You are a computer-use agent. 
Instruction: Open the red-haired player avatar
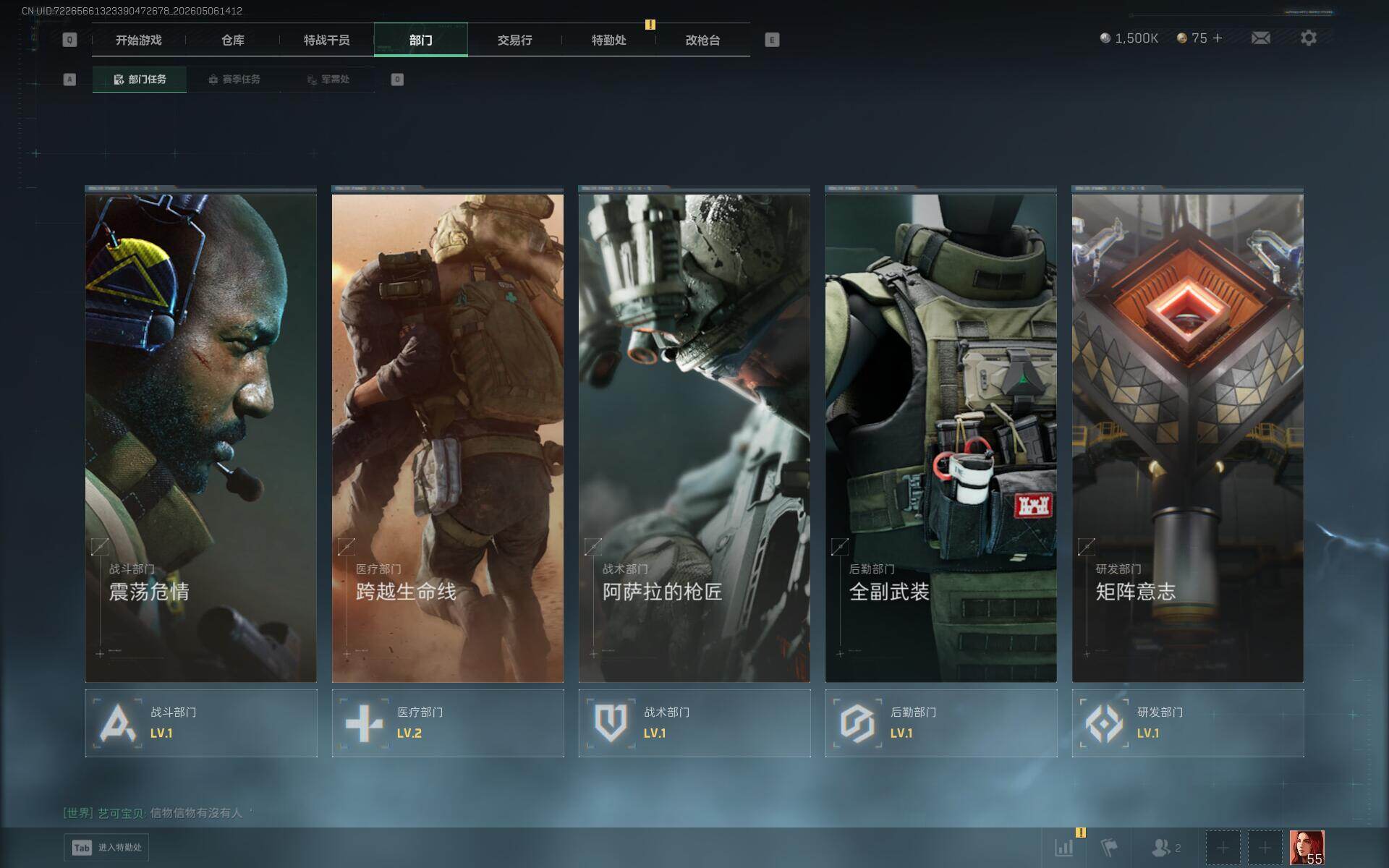(x=1307, y=848)
